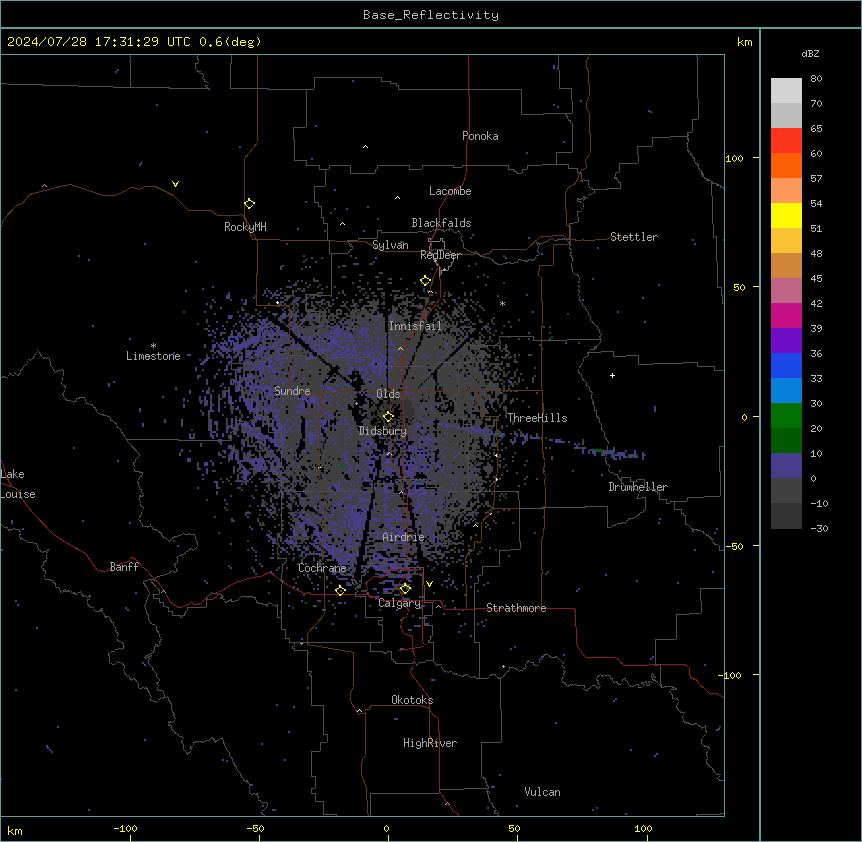Click the HighRiver city label

430,743
